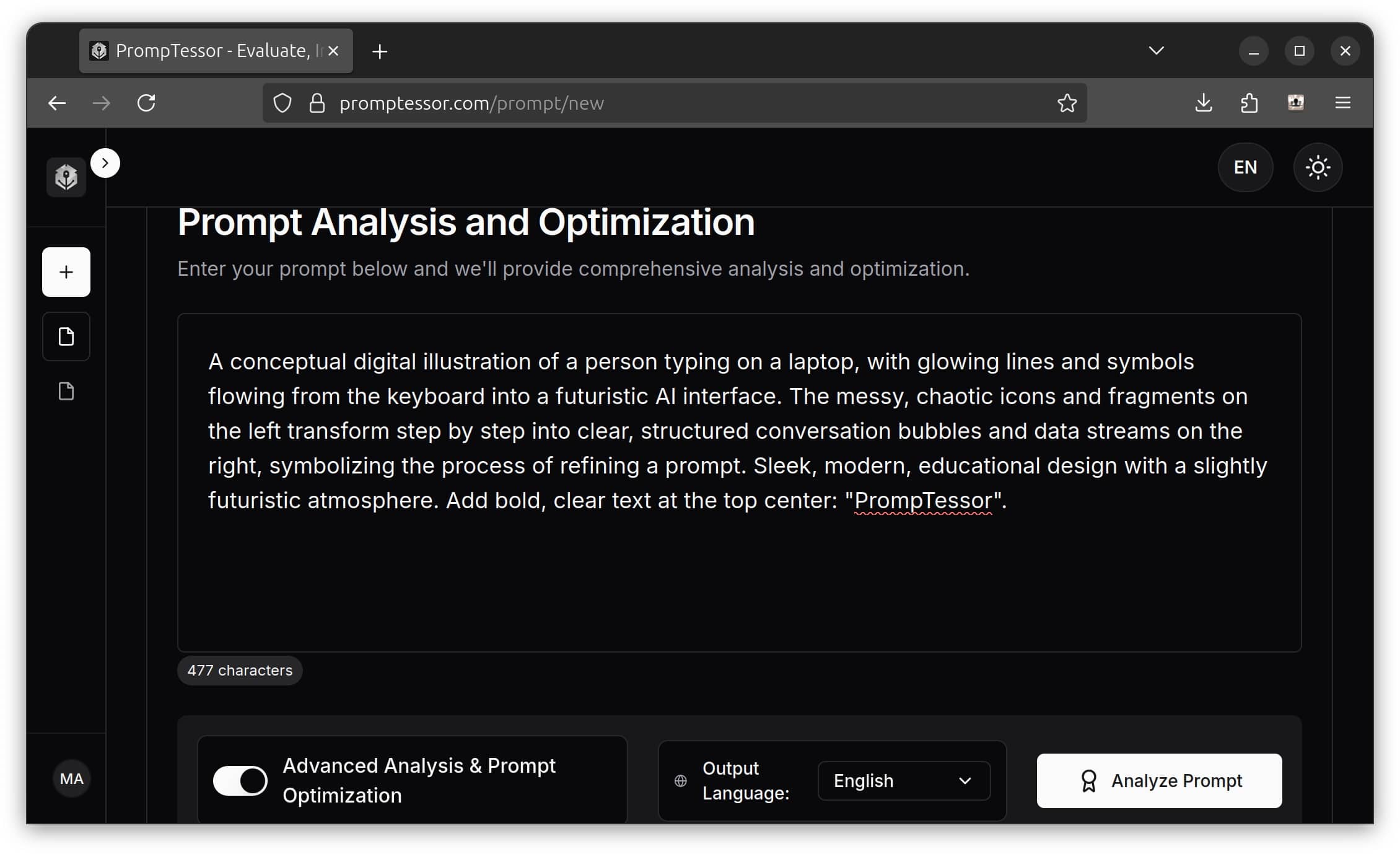Close the PrompTessor tab
1400x854 pixels.
[333, 51]
